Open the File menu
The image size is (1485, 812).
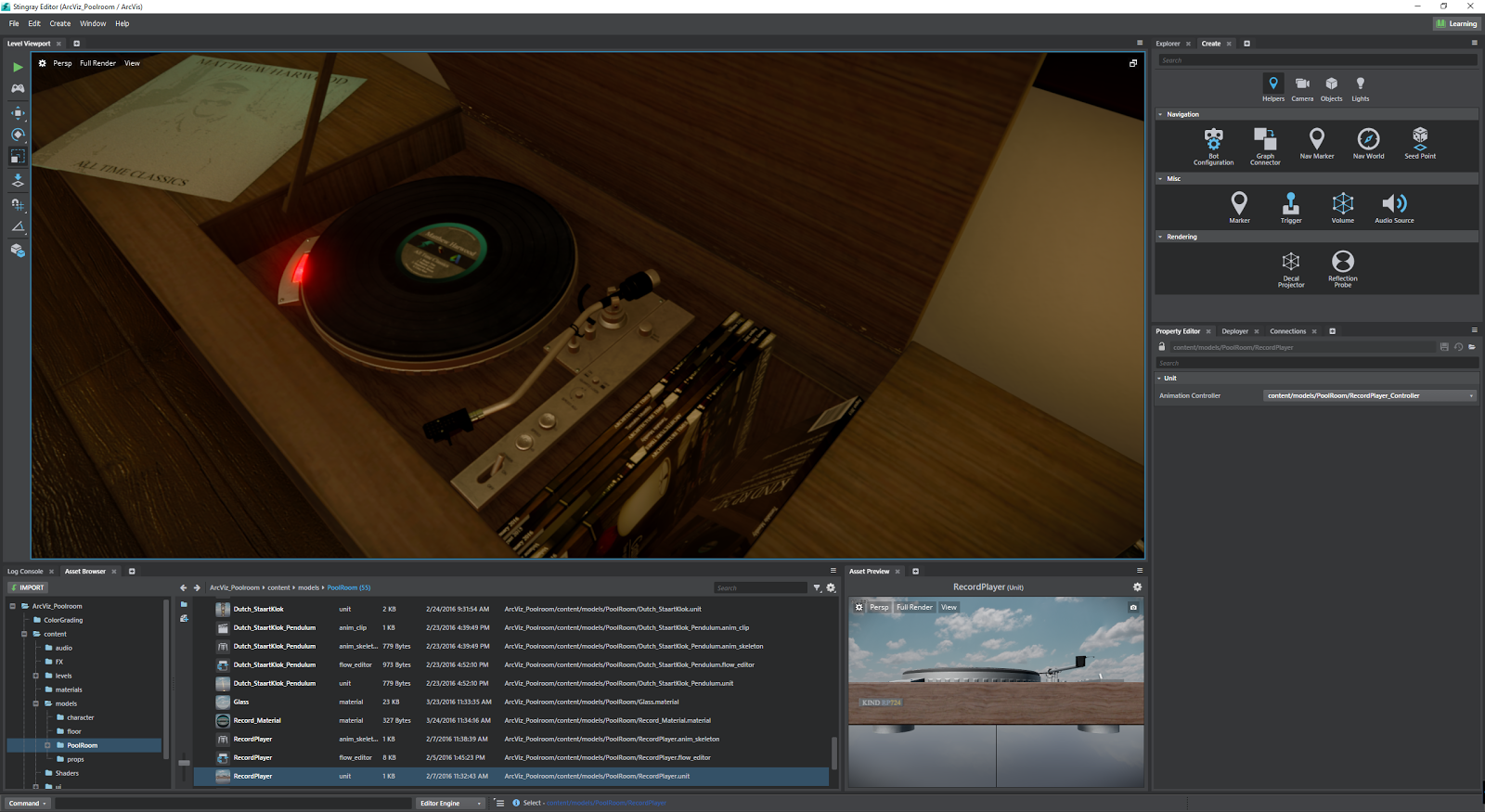[14, 23]
